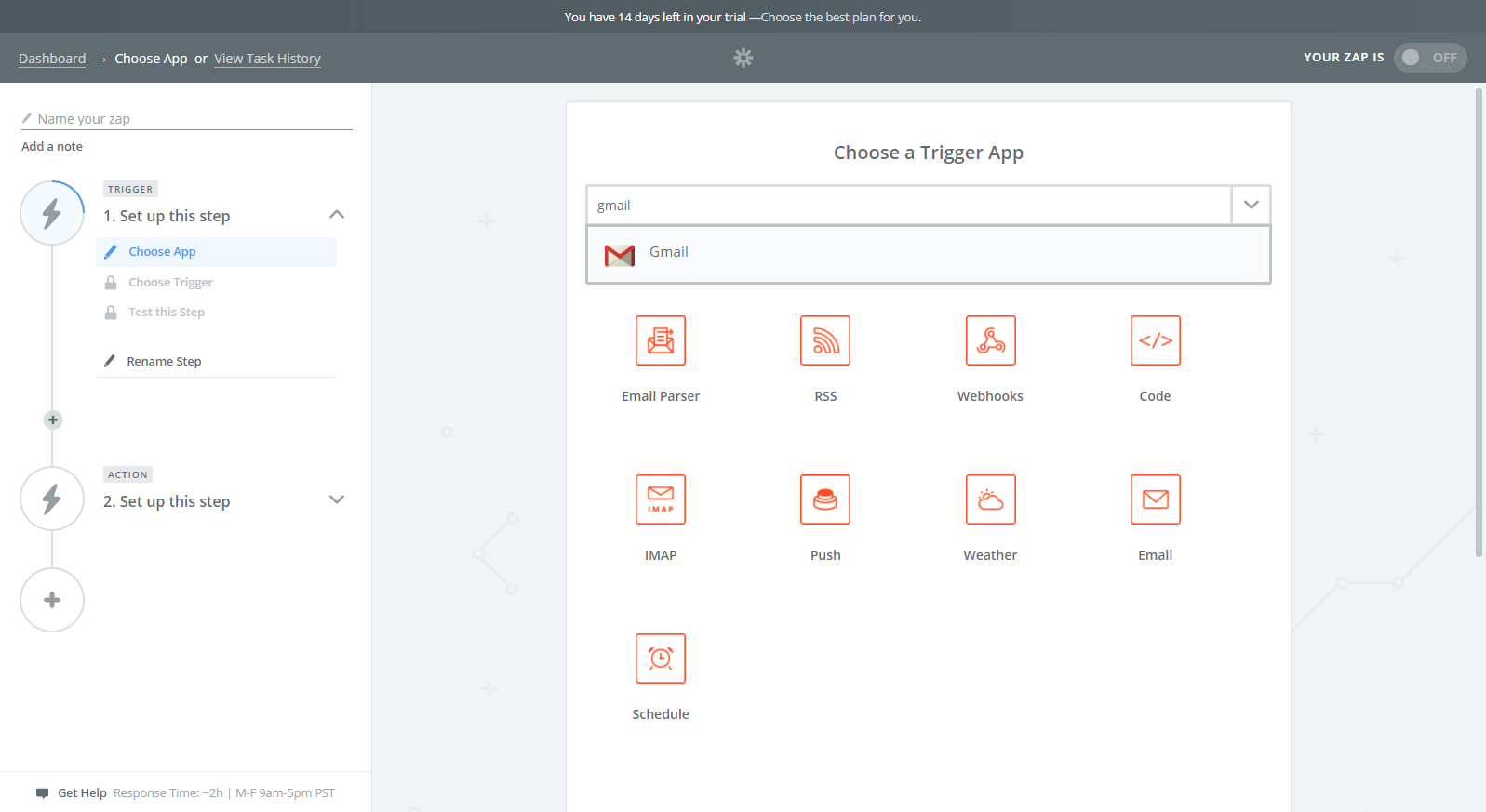This screenshot has width=1486, height=812.
Task: Click Rename Step
Action: [164, 362]
